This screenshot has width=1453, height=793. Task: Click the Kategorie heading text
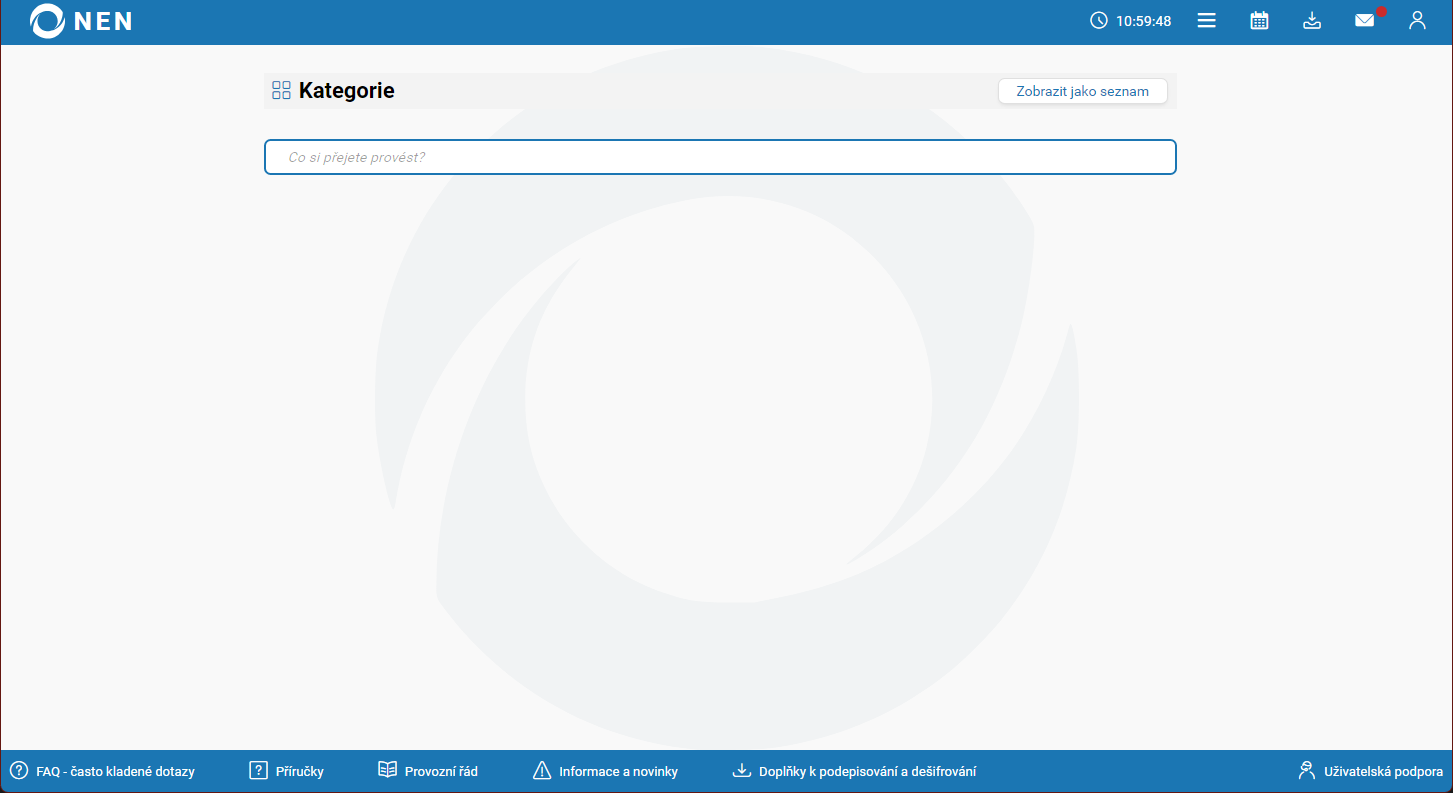[x=347, y=91]
